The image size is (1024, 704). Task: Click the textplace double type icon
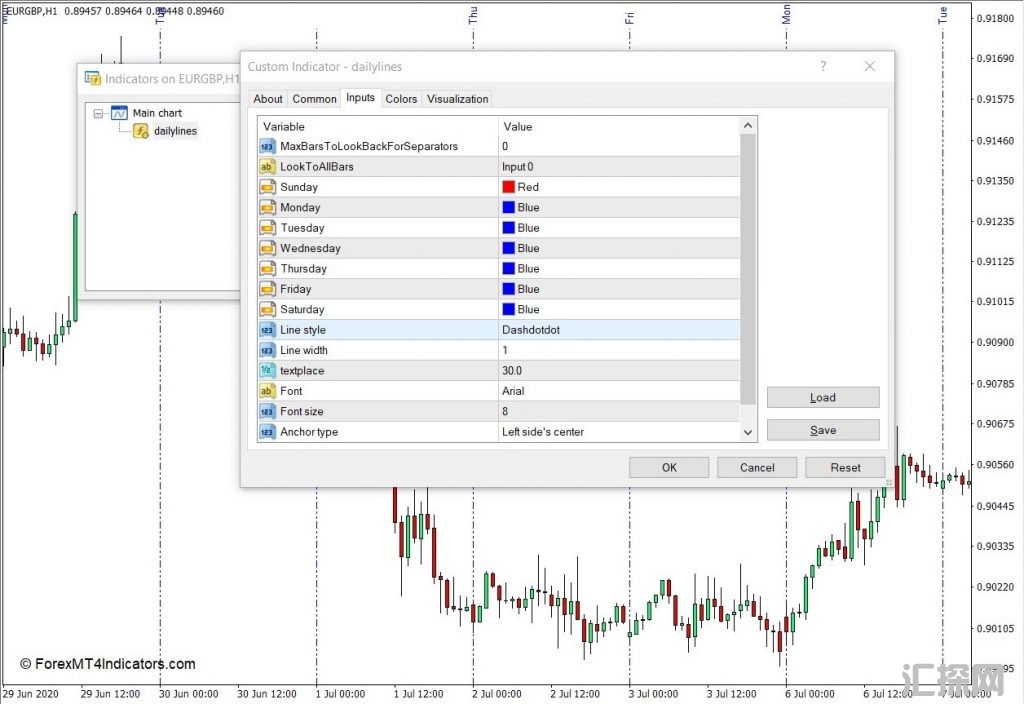click(x=268, y=371)
